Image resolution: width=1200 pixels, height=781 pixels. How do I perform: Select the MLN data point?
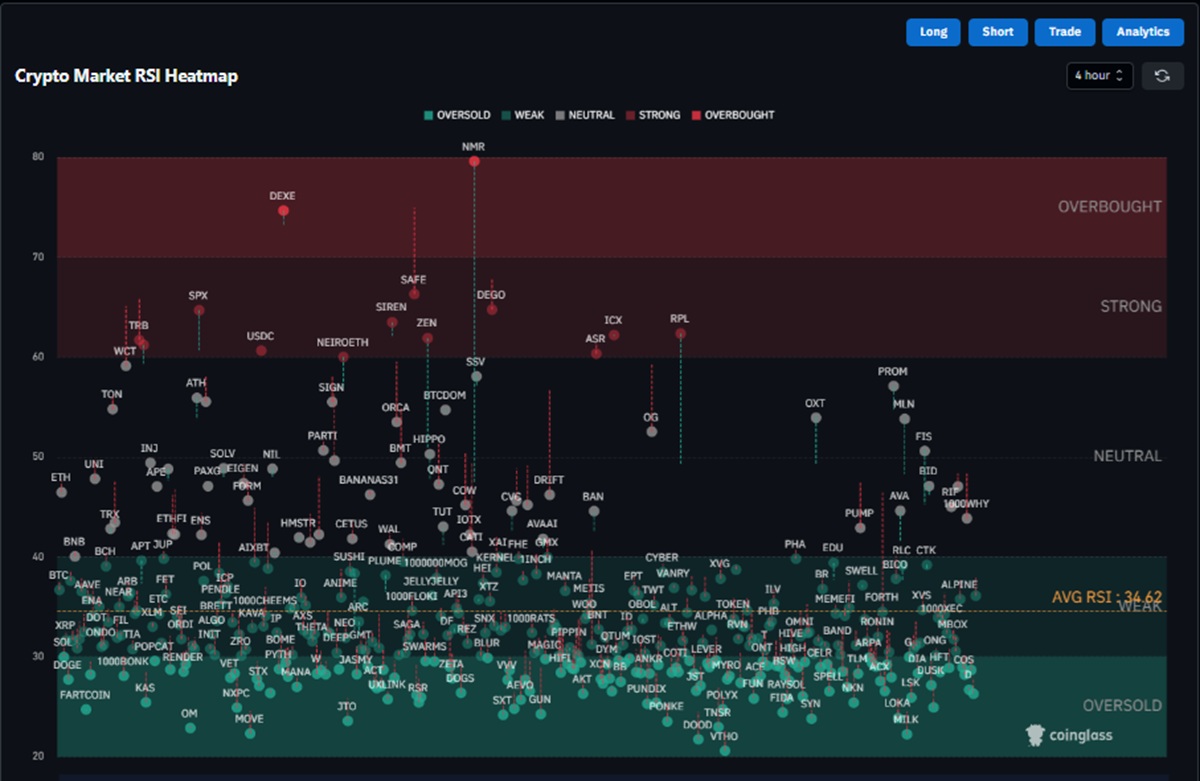904,419
